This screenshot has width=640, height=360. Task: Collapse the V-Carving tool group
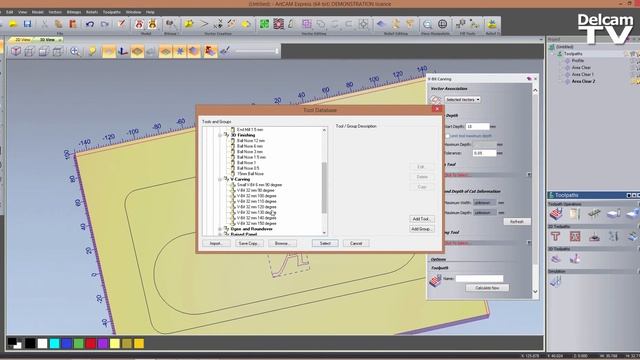pyautogui.click(x=220, y=179)
